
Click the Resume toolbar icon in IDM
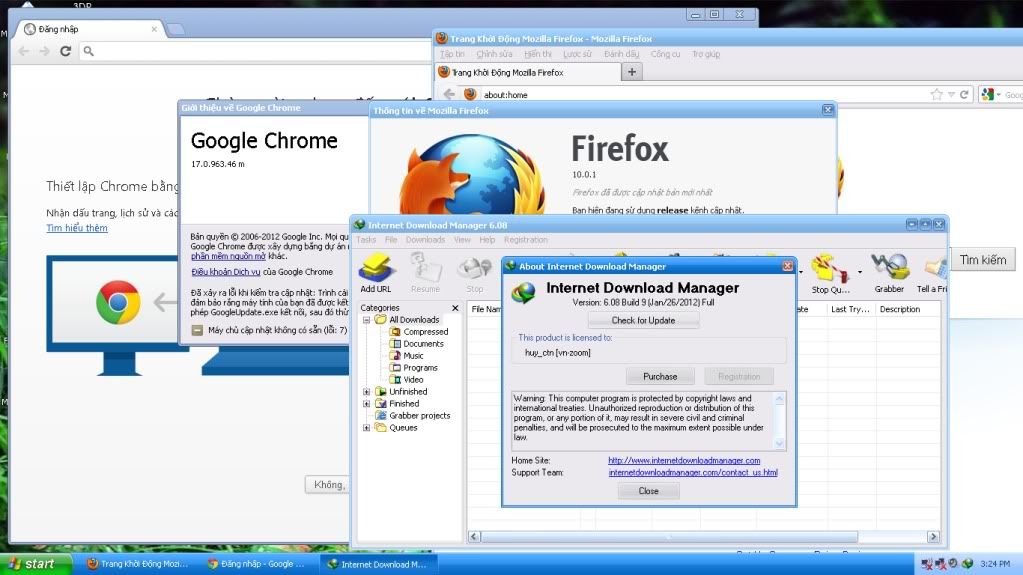pyautogui.click(x=425, y=273)
